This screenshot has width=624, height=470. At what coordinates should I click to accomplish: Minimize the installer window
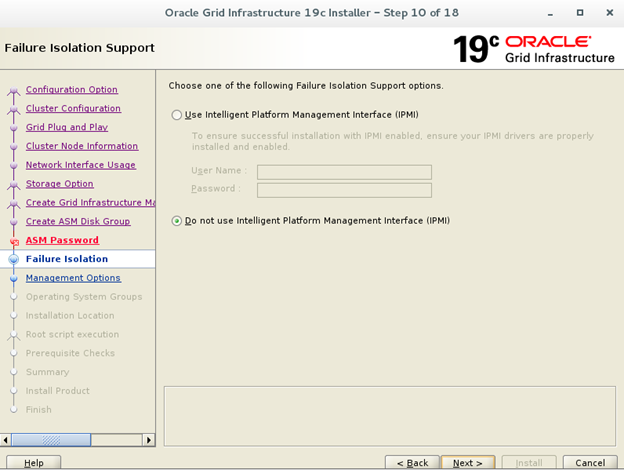[x=550, y=13]
